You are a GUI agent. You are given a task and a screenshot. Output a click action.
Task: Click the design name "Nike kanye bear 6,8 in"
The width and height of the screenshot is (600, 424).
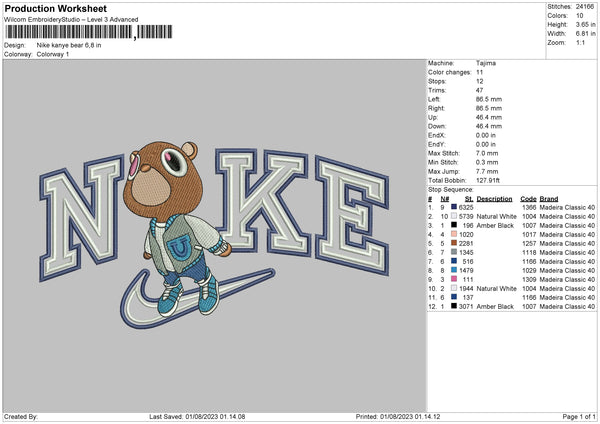tap(69, 45)
